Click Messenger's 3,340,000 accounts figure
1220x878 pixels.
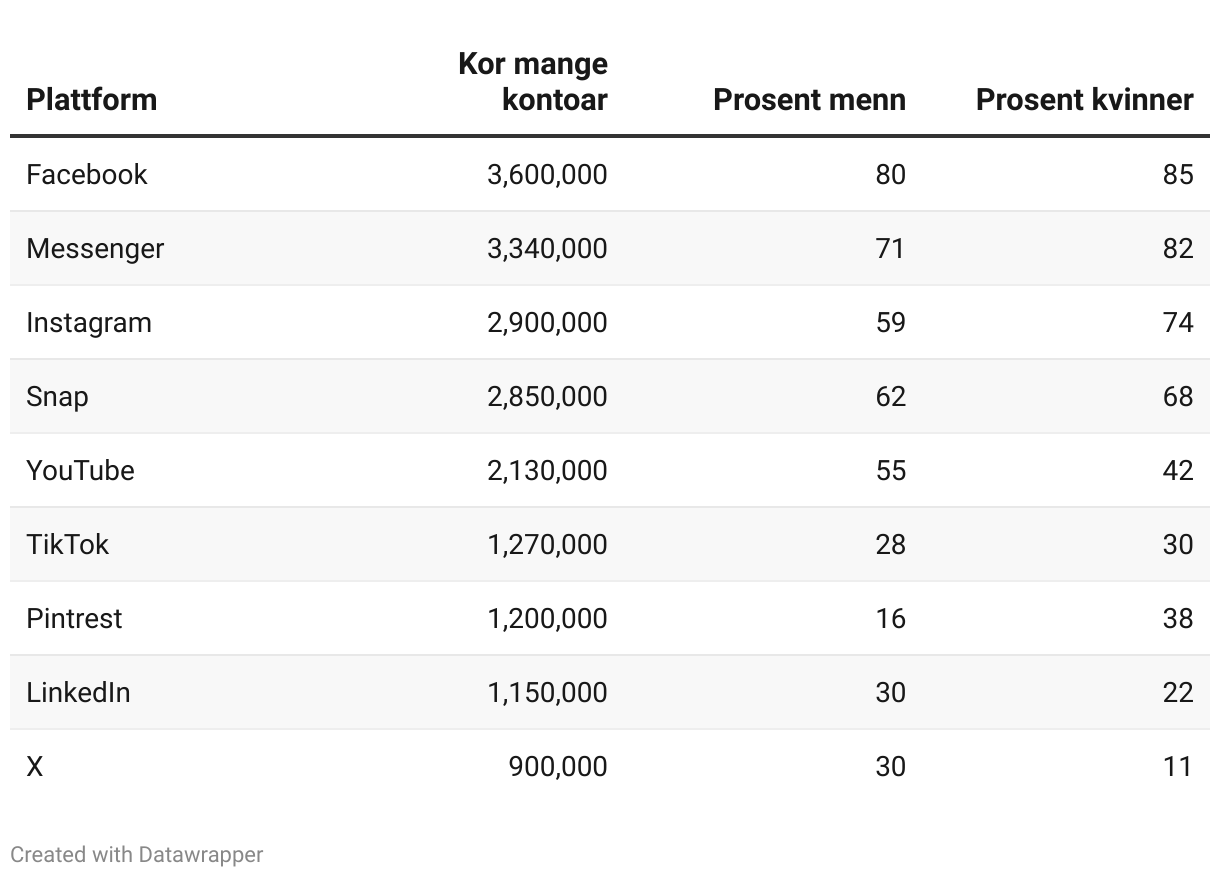(547, 249)
